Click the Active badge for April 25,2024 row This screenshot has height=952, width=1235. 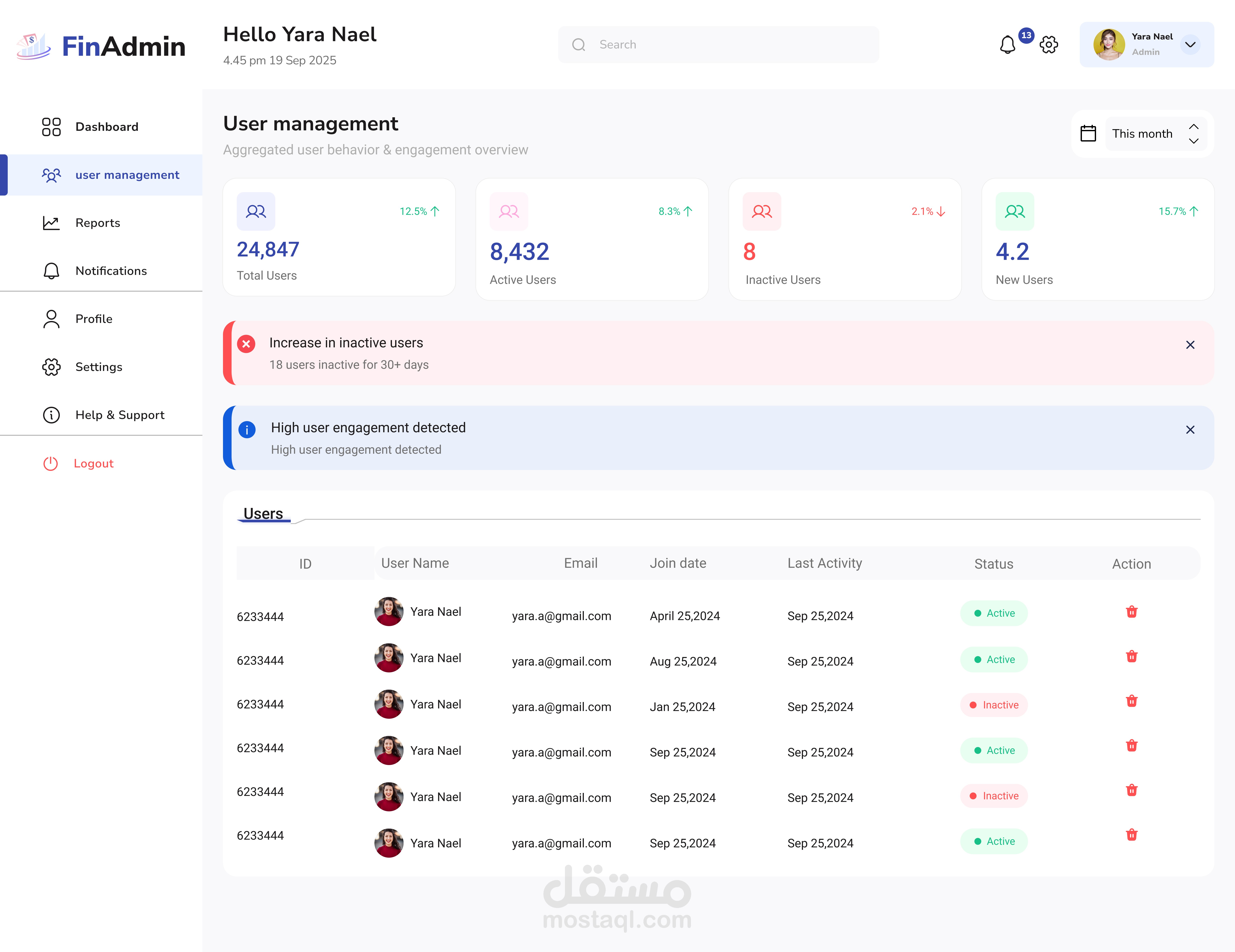pyautogui.click(x=994, y=613)
